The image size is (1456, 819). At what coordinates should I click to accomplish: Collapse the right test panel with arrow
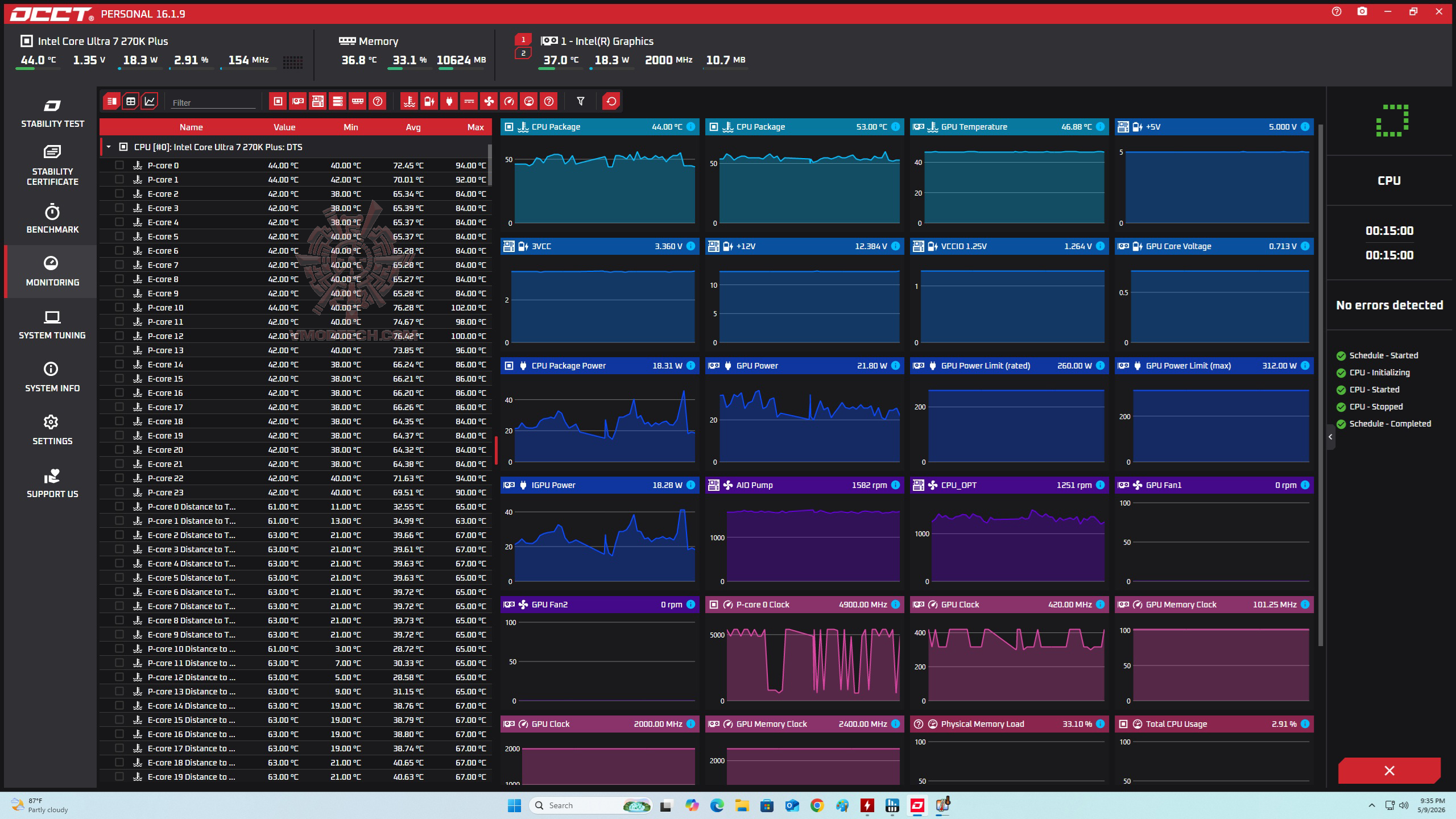(x=1330, y=437)
